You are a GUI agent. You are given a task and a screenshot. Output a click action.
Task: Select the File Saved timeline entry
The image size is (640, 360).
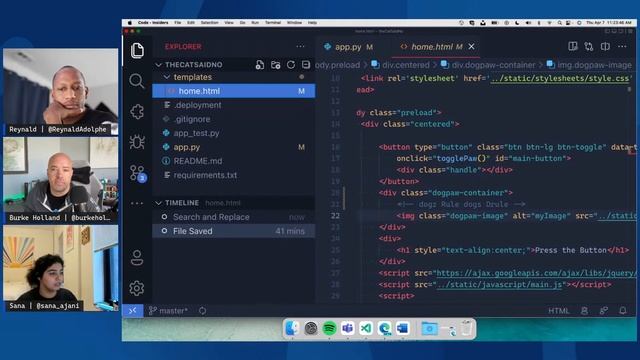pos(233,231)
